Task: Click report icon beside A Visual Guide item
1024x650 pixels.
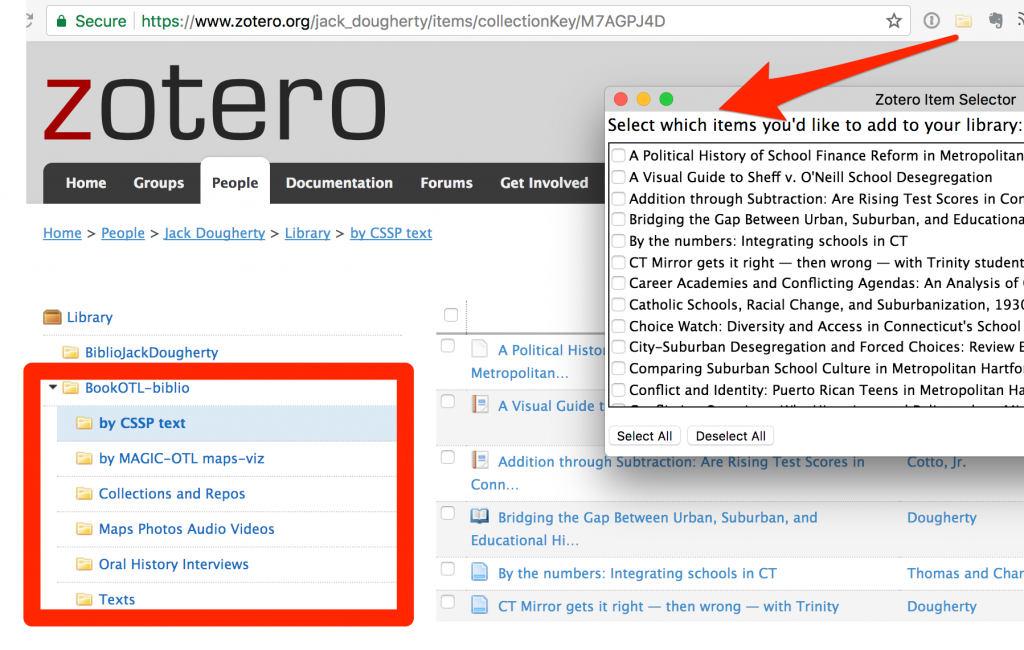Action: pos(479,404)
